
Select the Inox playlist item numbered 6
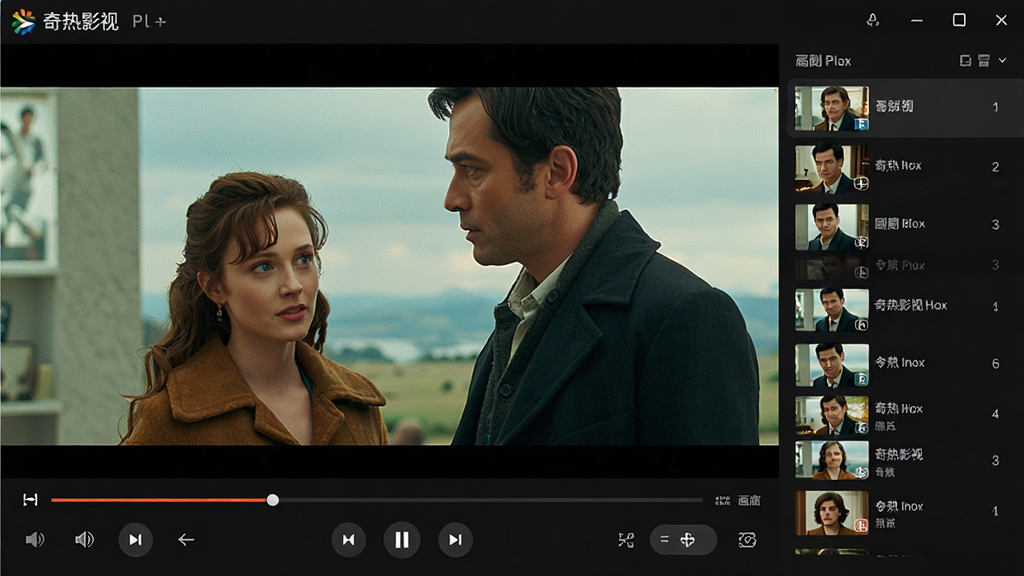pos(905,364)
